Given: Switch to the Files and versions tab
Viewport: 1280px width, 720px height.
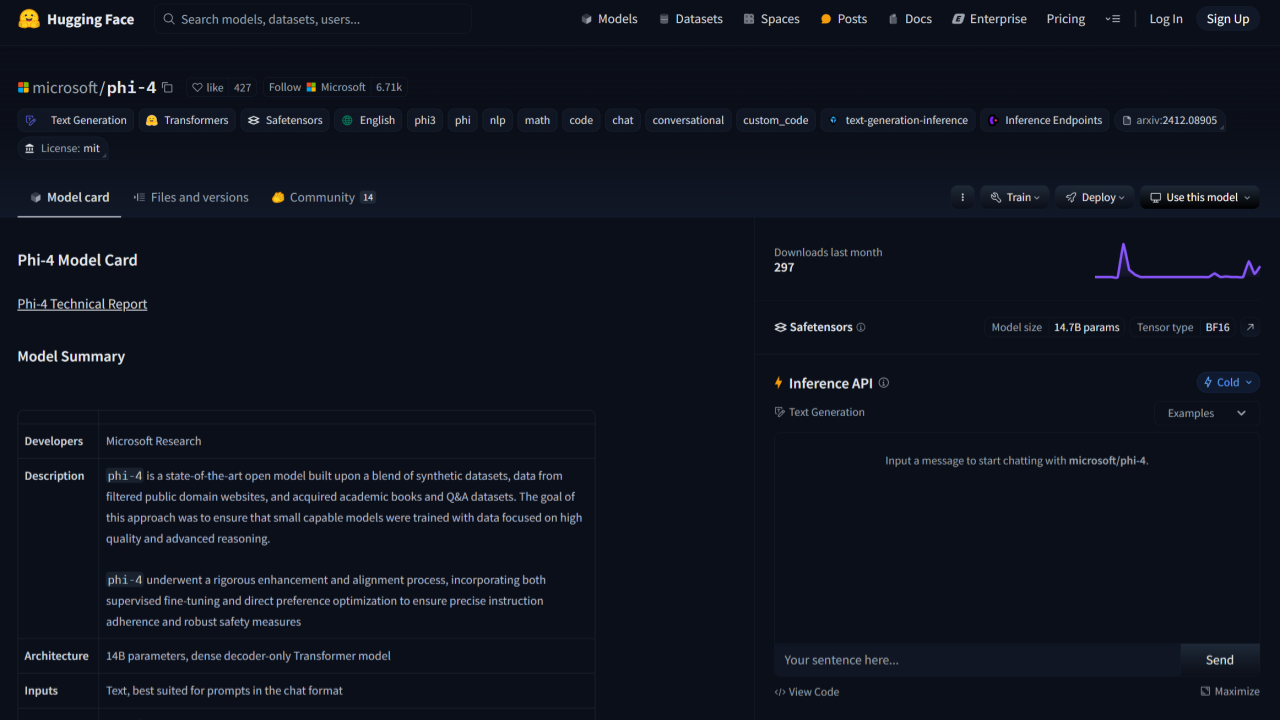Looking at the screenshot, I should [190, 197].
